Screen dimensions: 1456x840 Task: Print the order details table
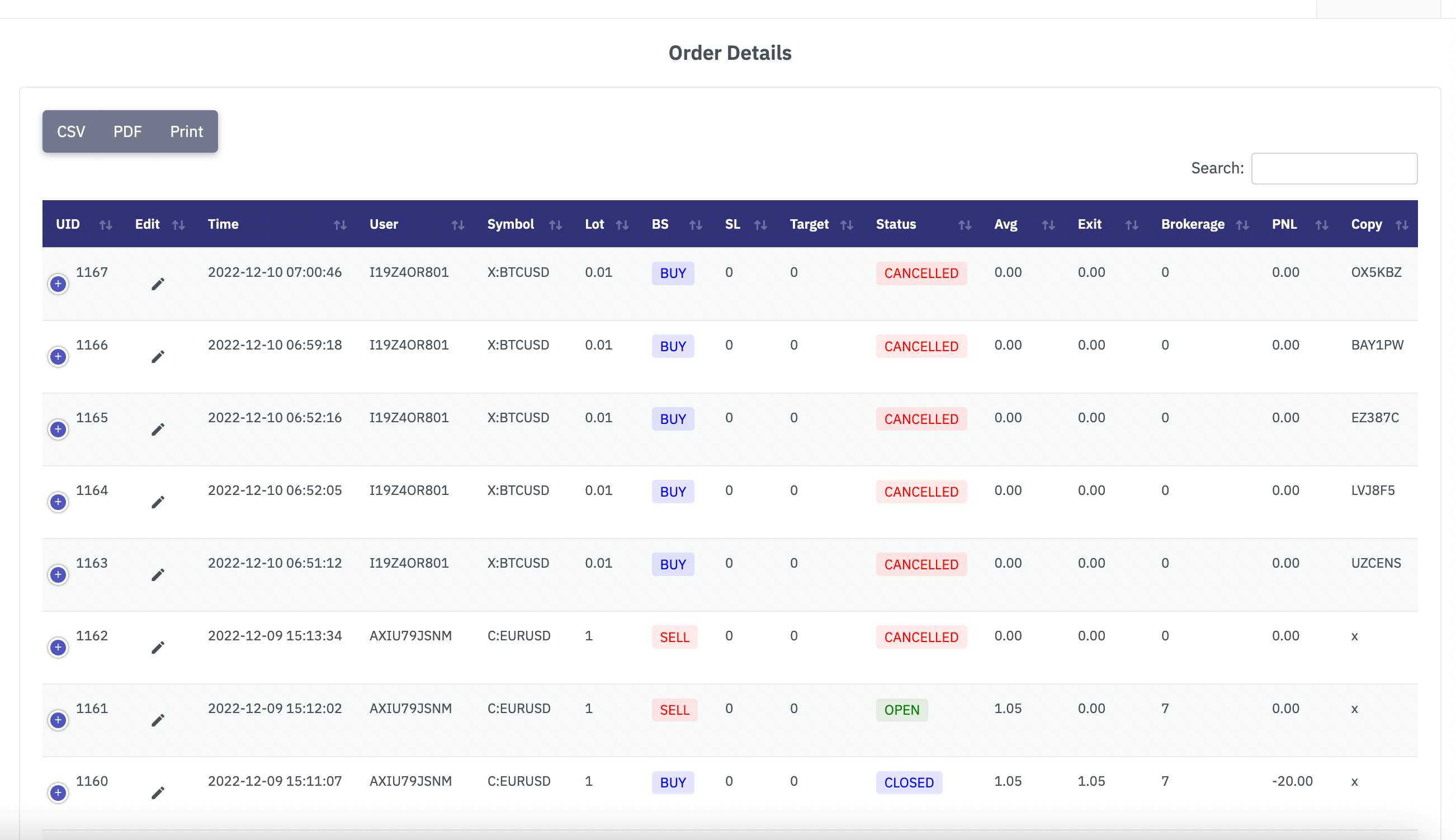(186, 131)
